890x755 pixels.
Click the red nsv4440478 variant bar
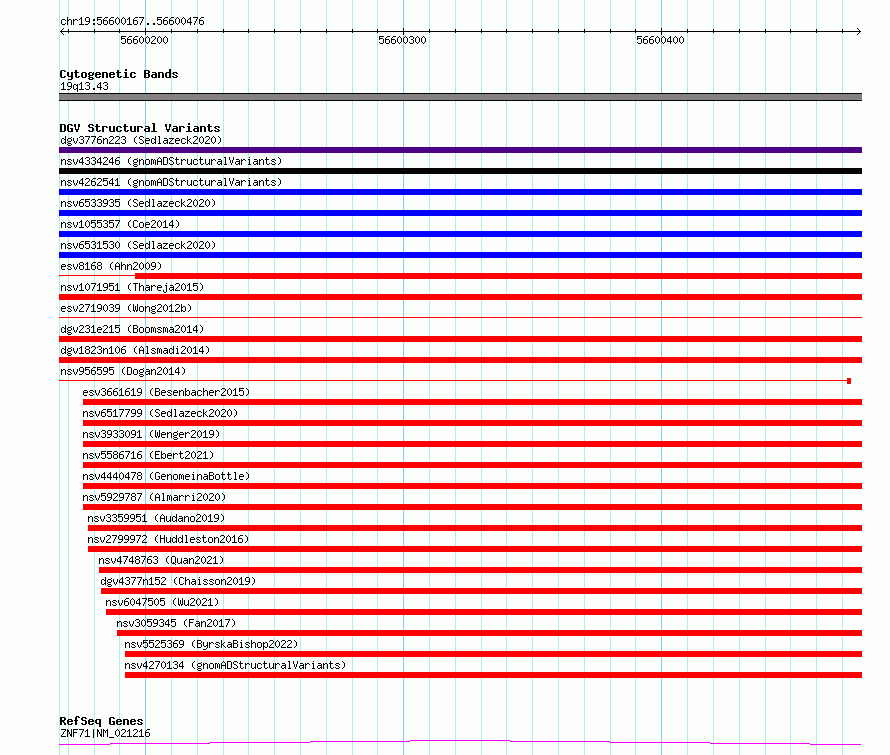(472, 486)
